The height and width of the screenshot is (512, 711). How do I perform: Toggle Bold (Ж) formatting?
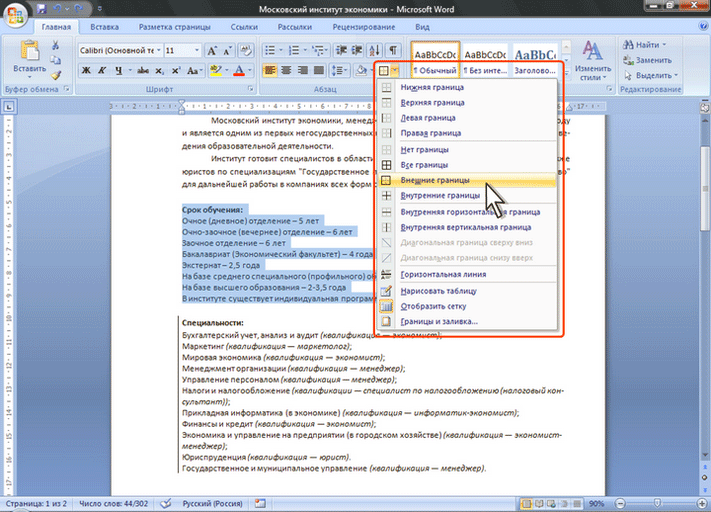pyautogui.click(x=86, y=71)
